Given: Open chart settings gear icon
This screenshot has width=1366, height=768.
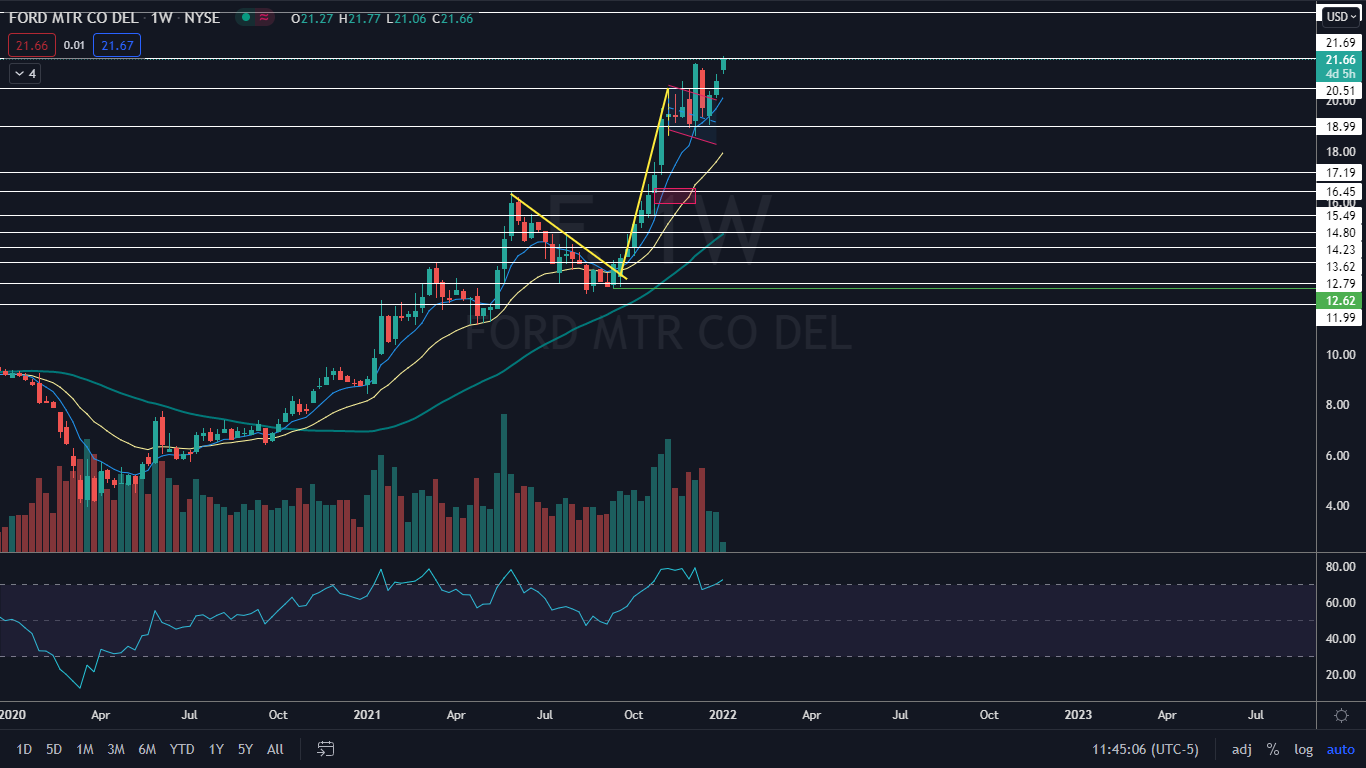Looking at the screenshot, I should pos(1342,715).
